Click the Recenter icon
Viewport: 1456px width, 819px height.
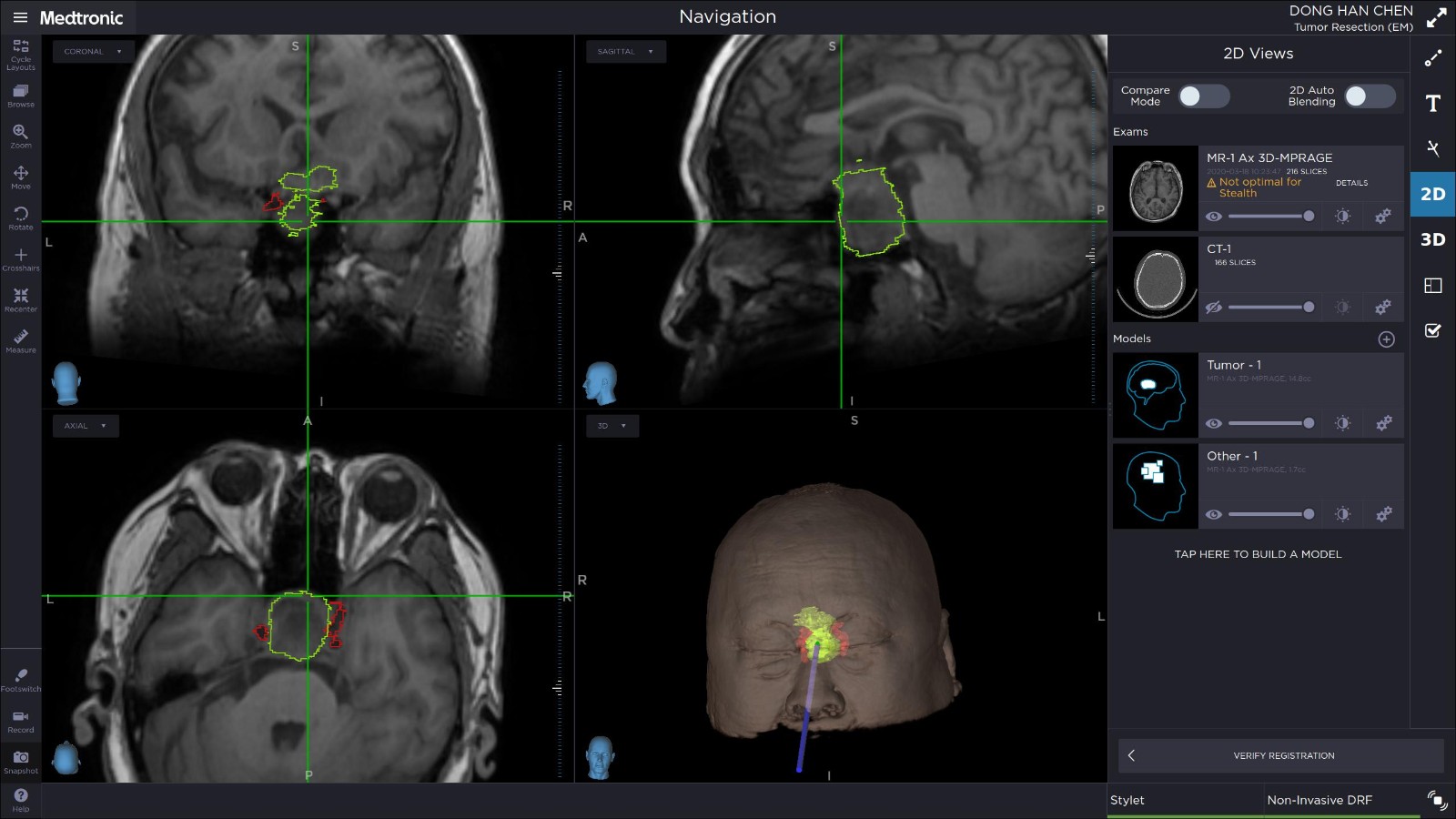click(x=20, y=298)
